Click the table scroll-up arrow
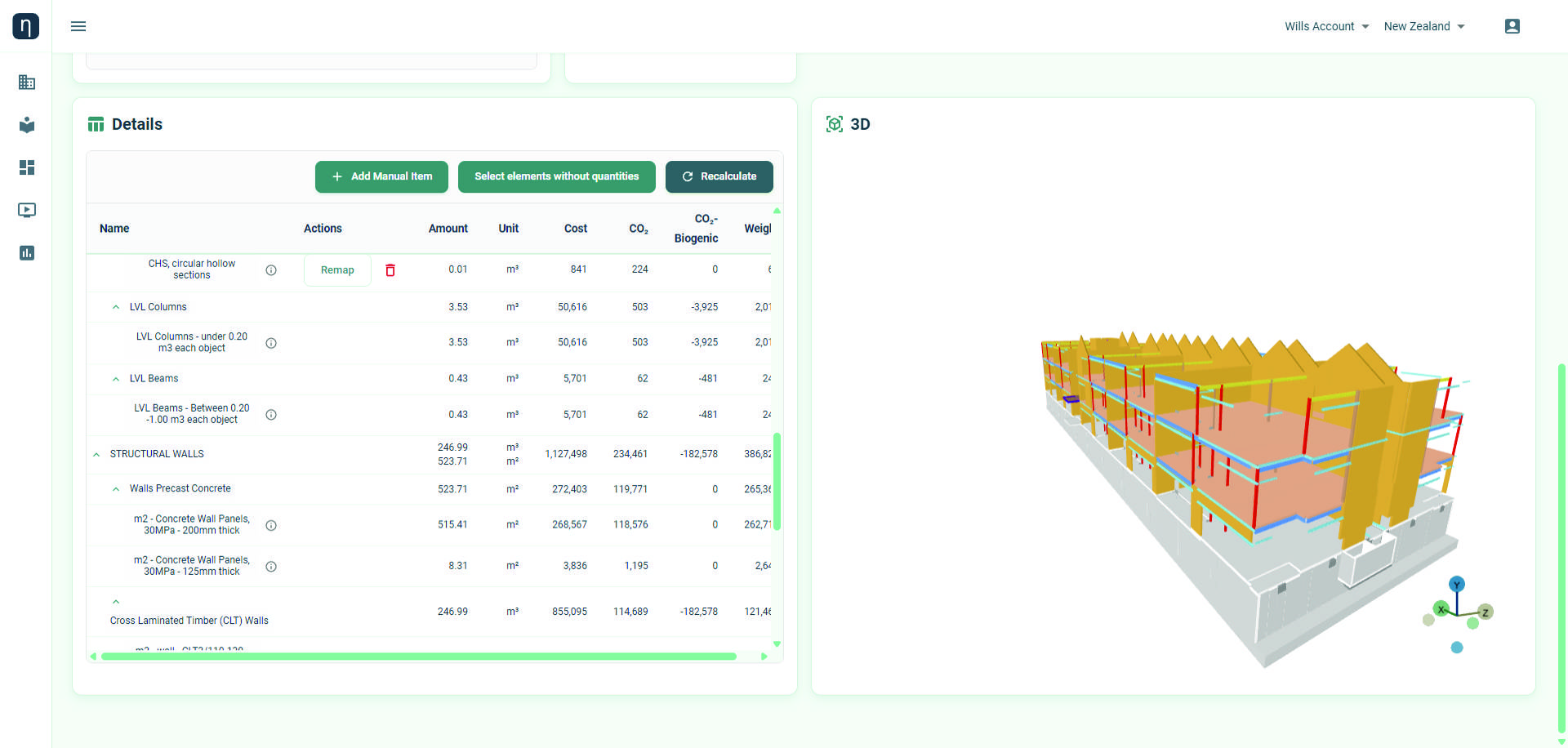The width and height of the screenshot is (1568, 748). pyautogui.click(x=777, y=211)
